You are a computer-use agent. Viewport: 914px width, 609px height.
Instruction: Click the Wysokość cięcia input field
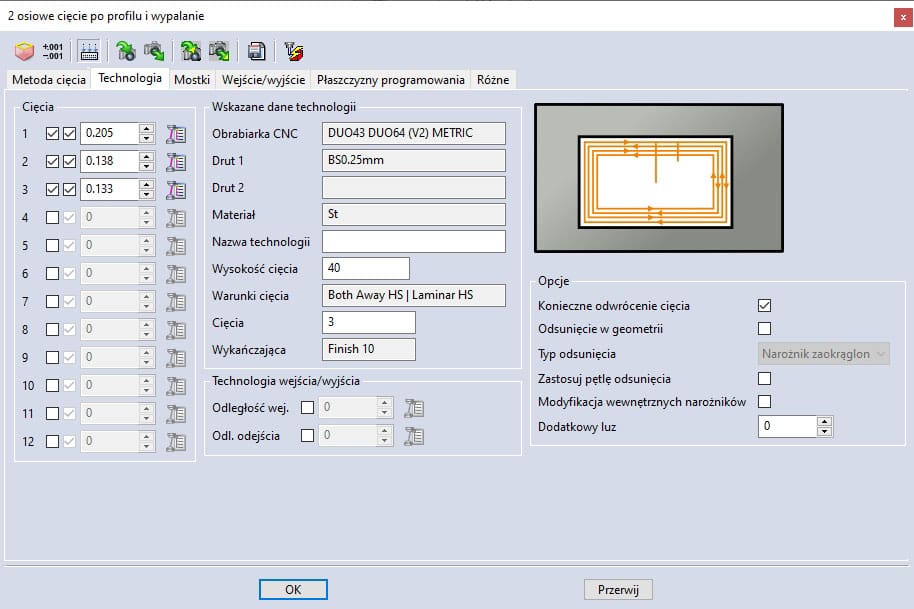pyautogui.click(x=366, y=268)
